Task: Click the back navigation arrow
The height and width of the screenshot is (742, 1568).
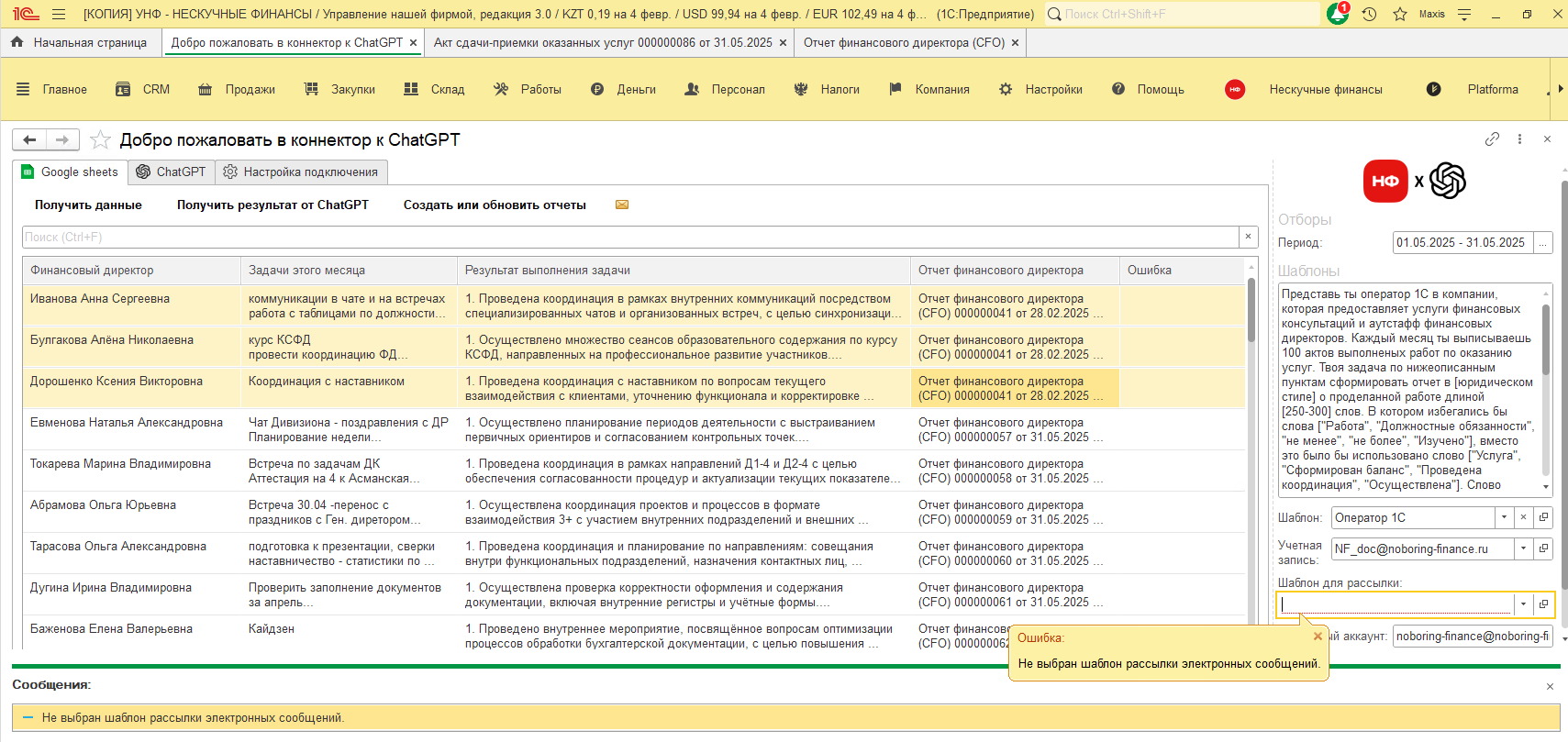Action: [29, 139]
